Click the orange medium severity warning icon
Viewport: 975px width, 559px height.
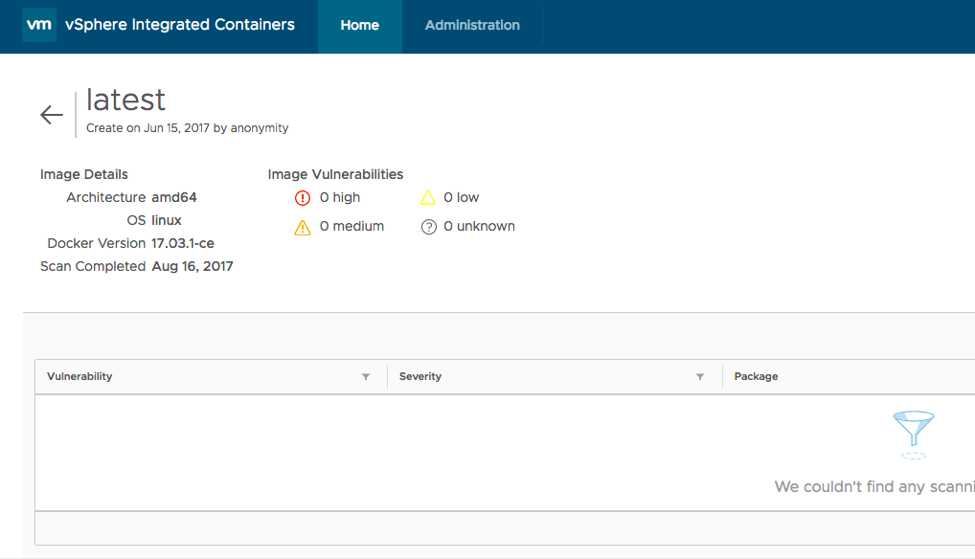[x=302, y=228]
